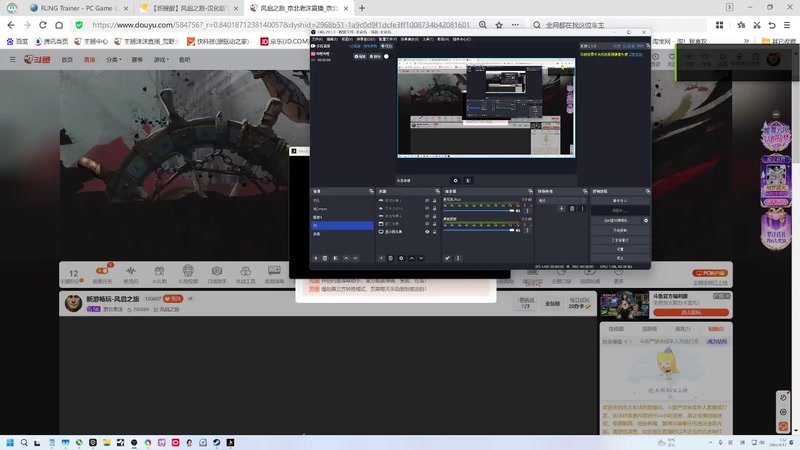Open the Douyu hamburger side menu
Screen dimensions: 800x450
(x=12, y=60)
